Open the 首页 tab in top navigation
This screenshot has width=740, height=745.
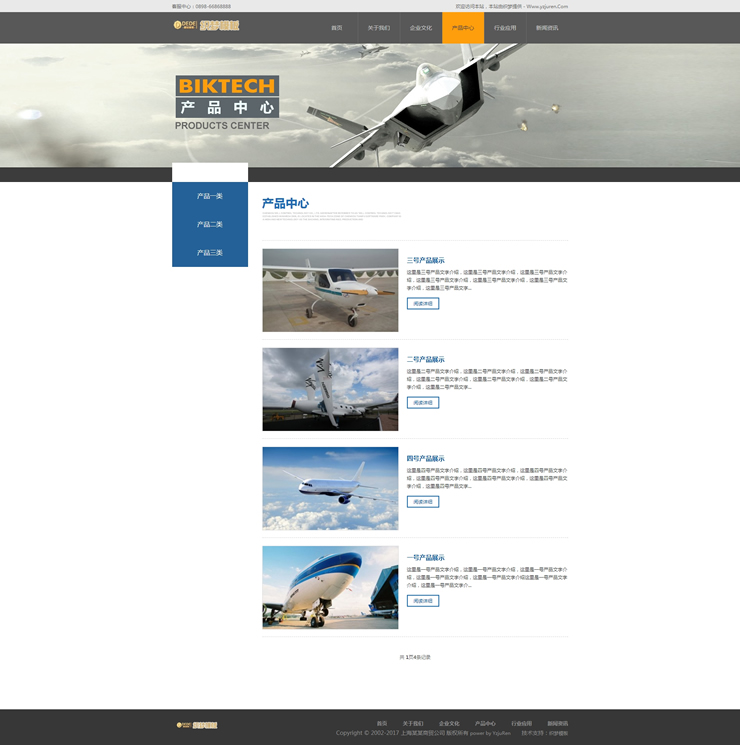[337, 28]
